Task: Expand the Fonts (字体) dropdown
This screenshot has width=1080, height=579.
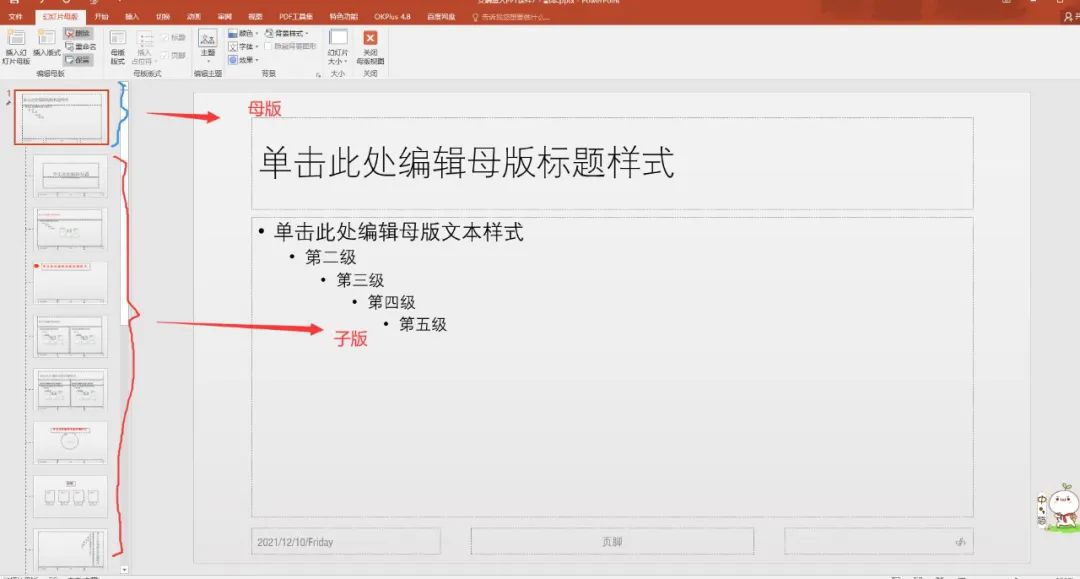Action: 243,47
